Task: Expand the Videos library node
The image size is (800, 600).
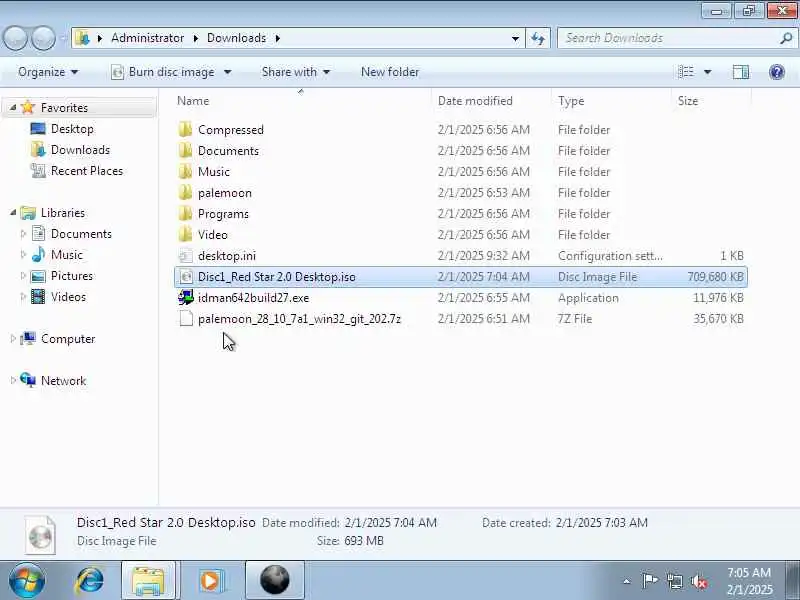Action: [x=23, y=296]
